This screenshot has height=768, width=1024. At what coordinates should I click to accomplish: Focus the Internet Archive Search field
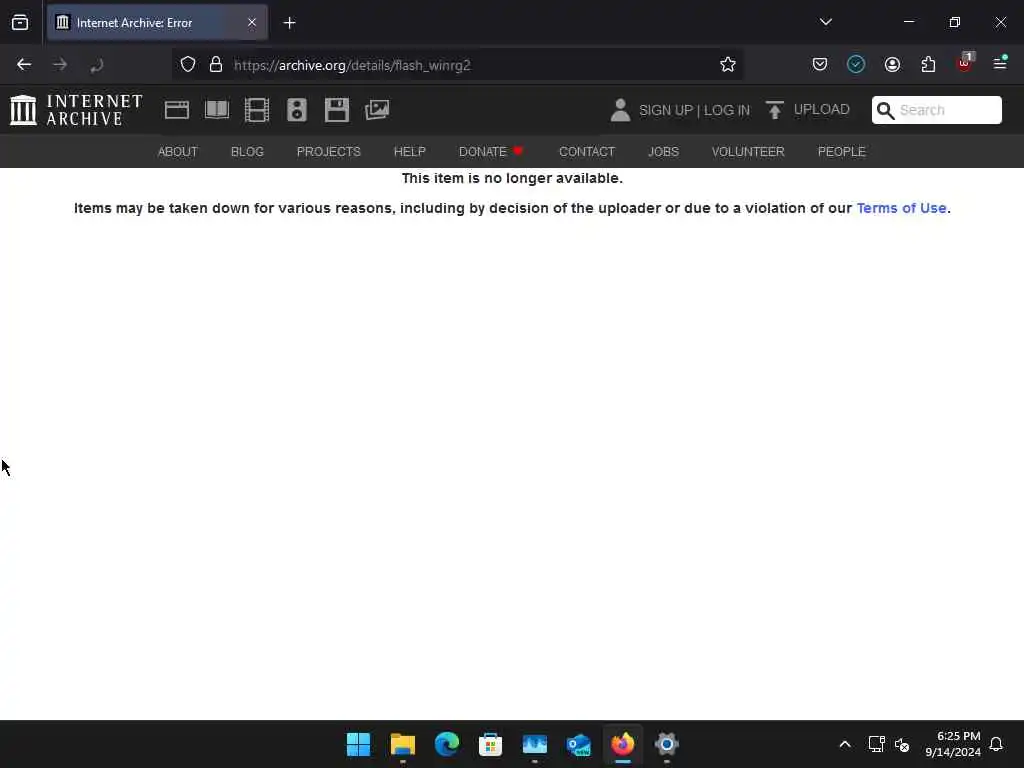(936, 110)
